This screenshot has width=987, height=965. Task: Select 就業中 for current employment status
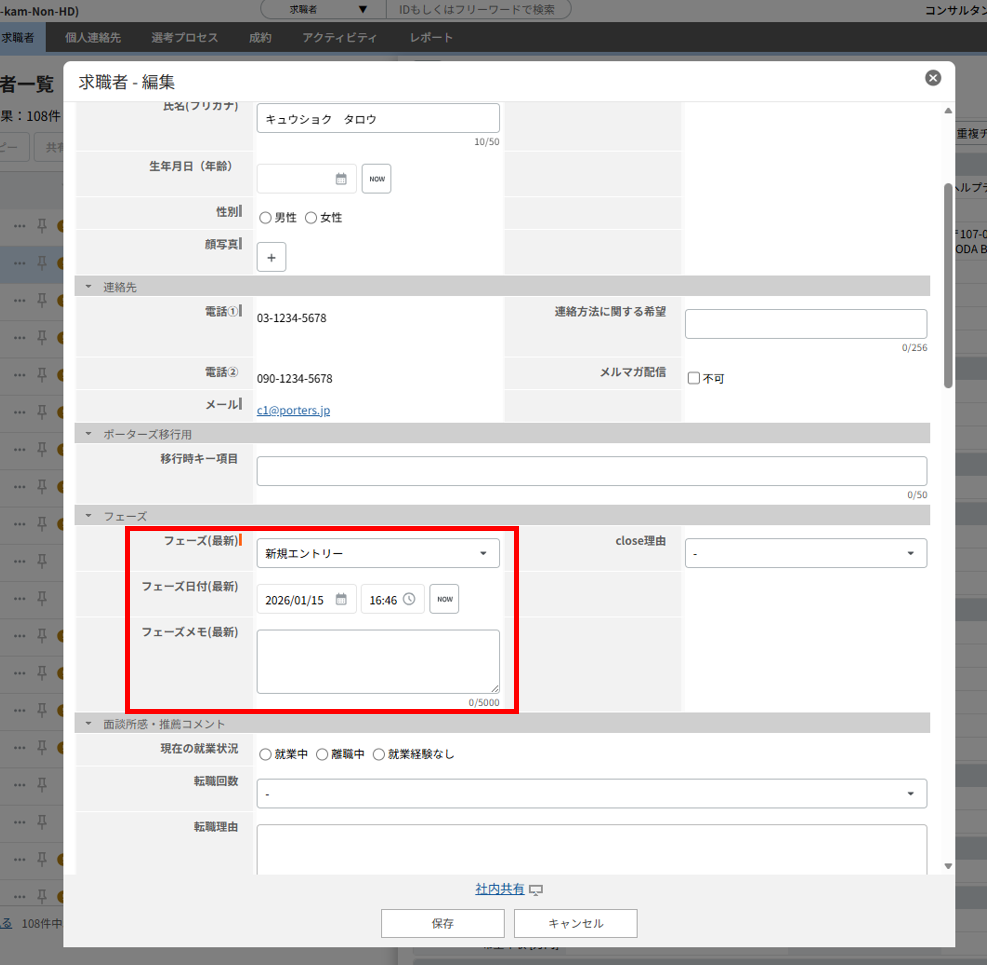pos(265,755)
